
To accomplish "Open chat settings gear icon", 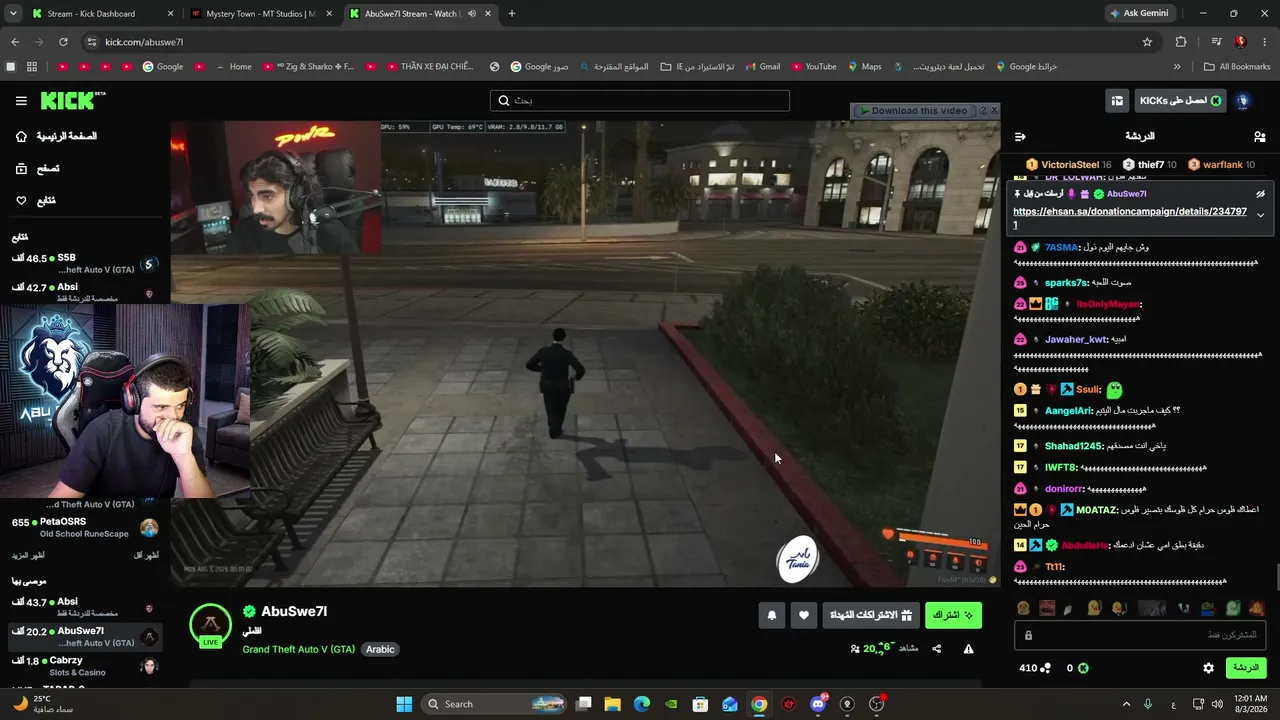I will (1208, 668).
